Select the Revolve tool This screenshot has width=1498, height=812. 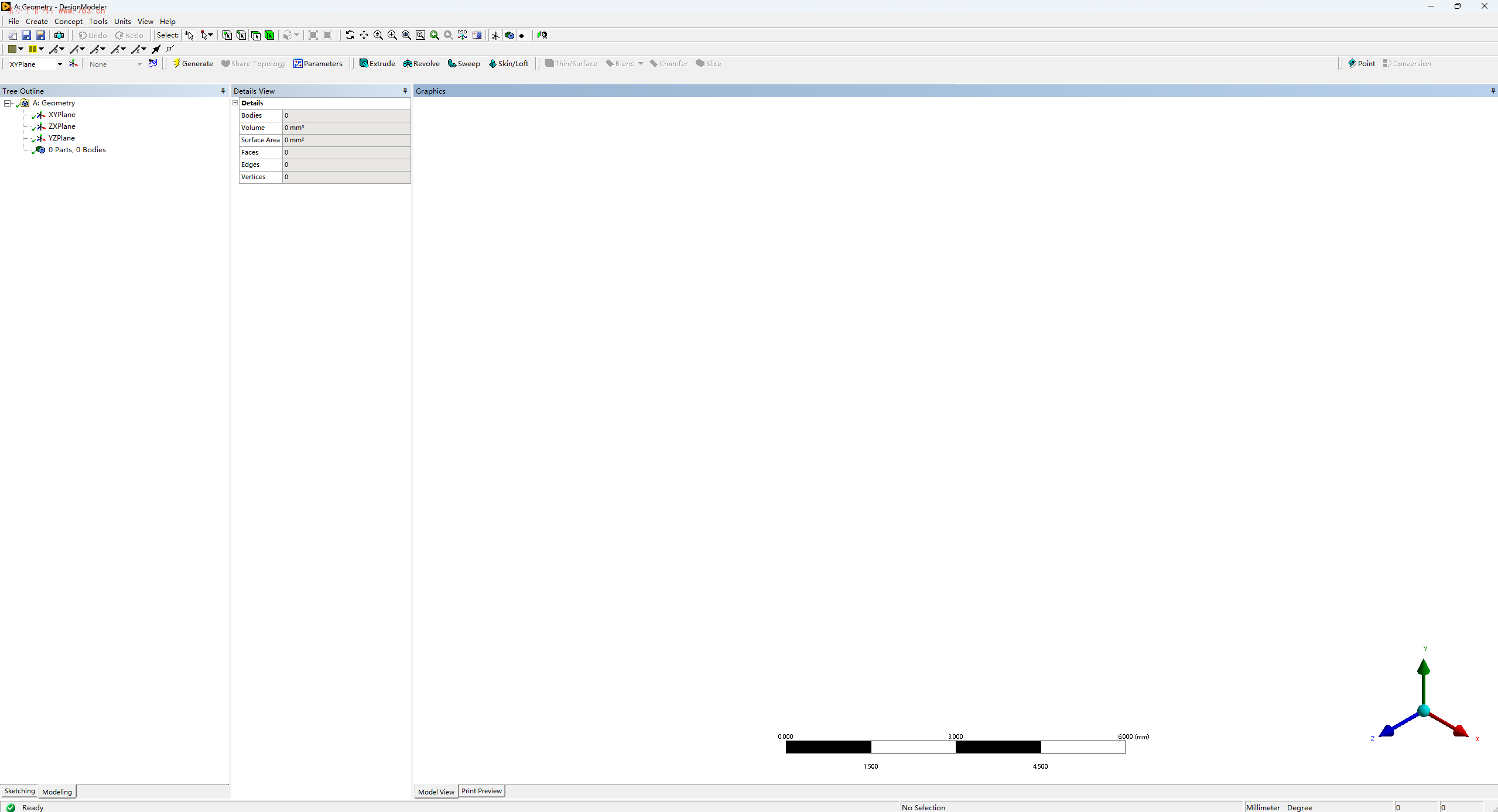[421, 64]
